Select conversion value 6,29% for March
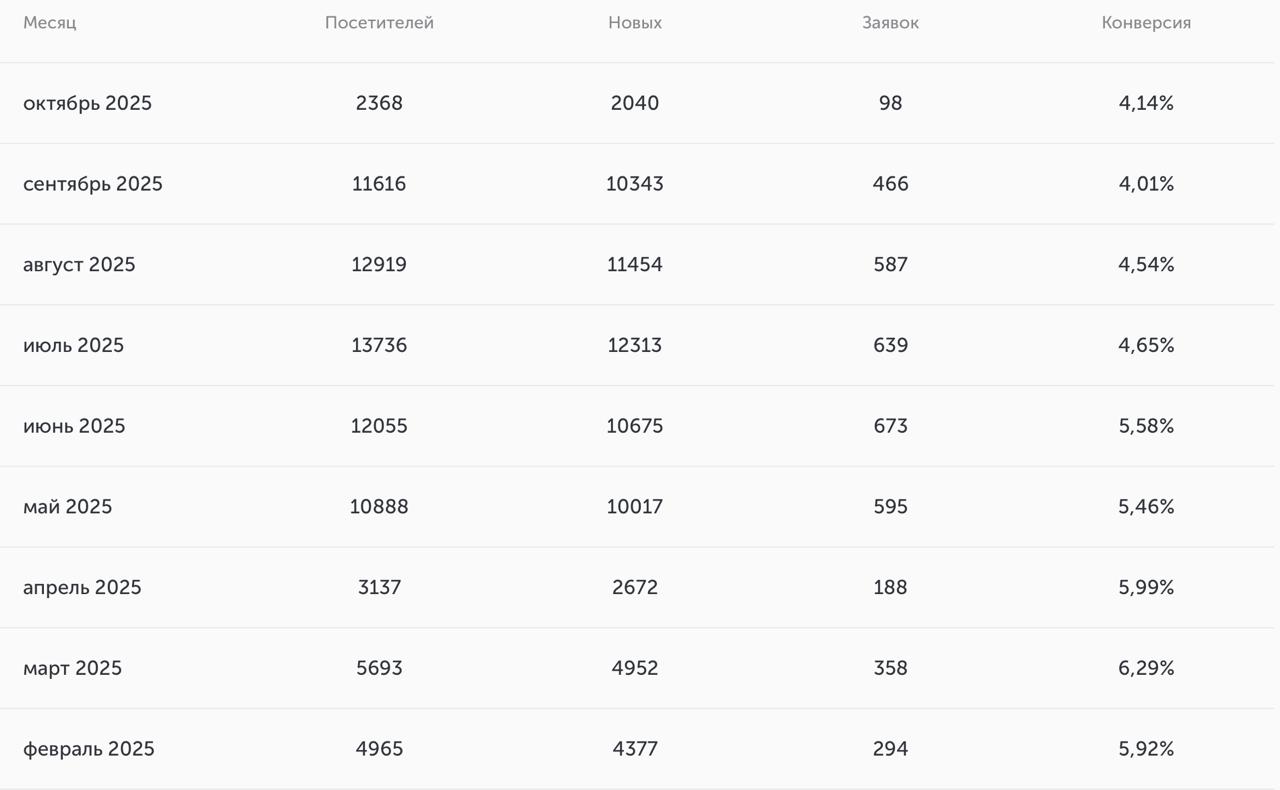This screenshot has width=1280, height=790. (1146, 668)
